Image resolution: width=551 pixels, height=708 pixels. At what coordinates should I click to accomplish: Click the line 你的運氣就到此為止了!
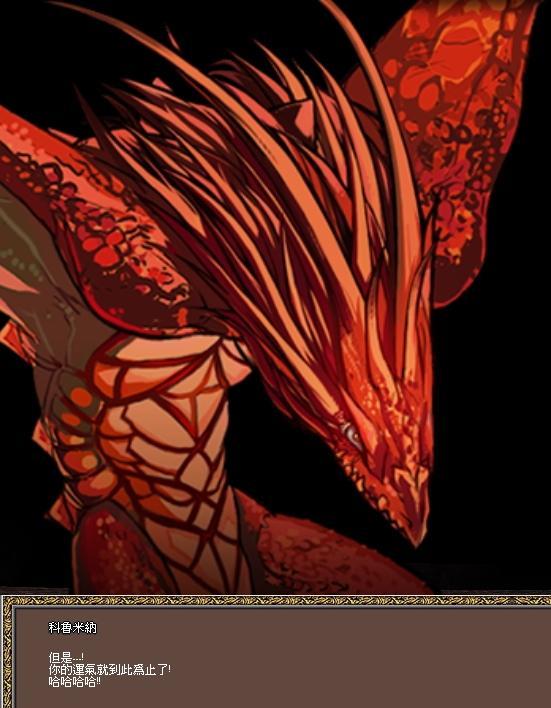tap(109, 670)
